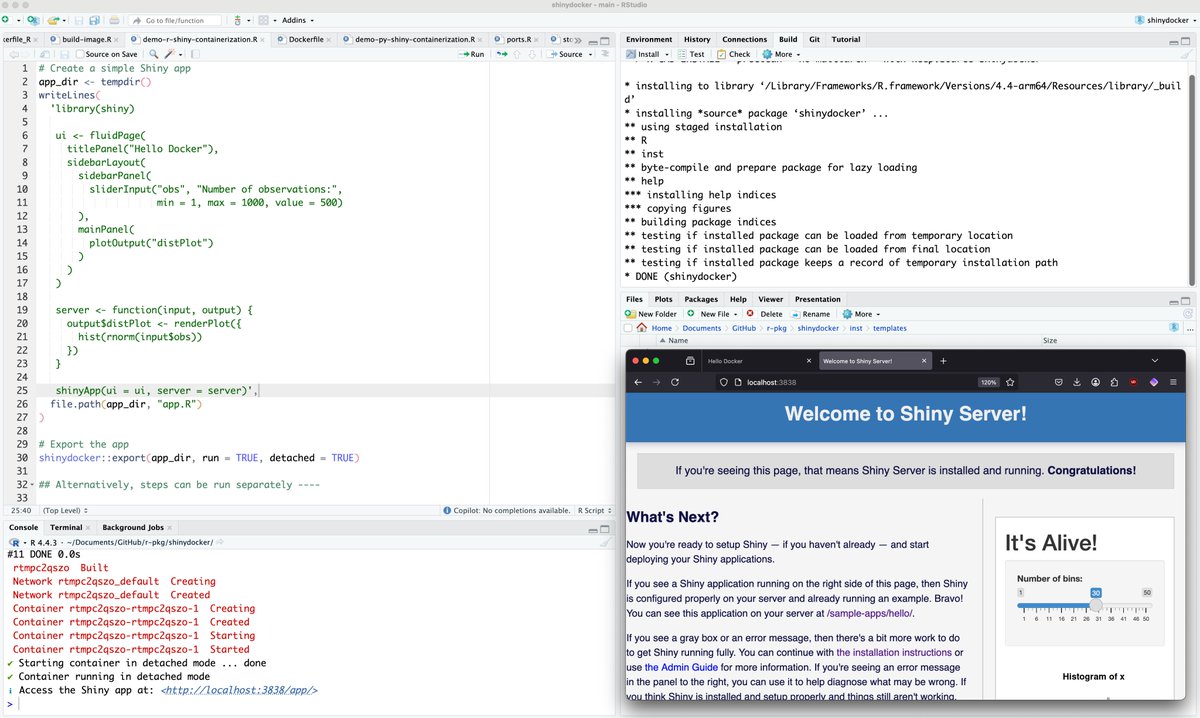1200x718 pixels.
Task: Click the Delete button in Files pane
Action: tap(765, 314)
